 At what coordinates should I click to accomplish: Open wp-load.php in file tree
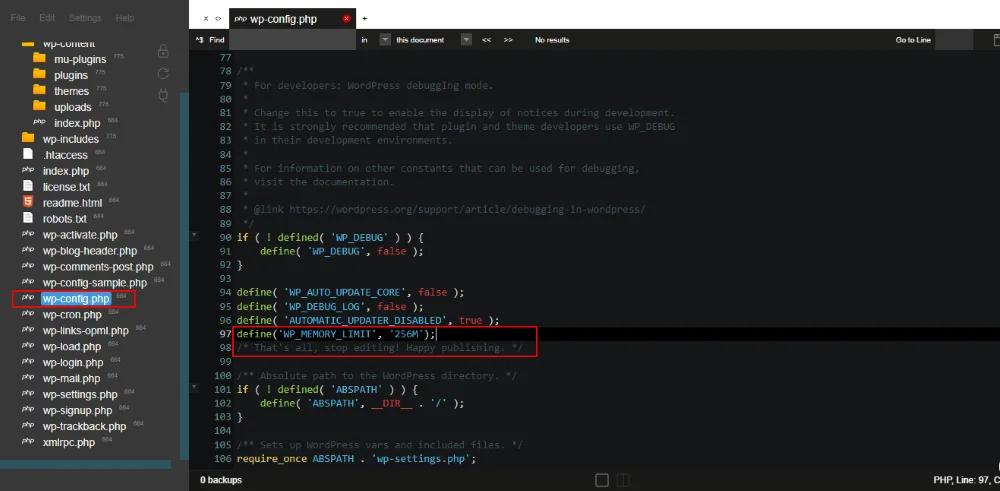pyautogui.click(x=72, y=346)
